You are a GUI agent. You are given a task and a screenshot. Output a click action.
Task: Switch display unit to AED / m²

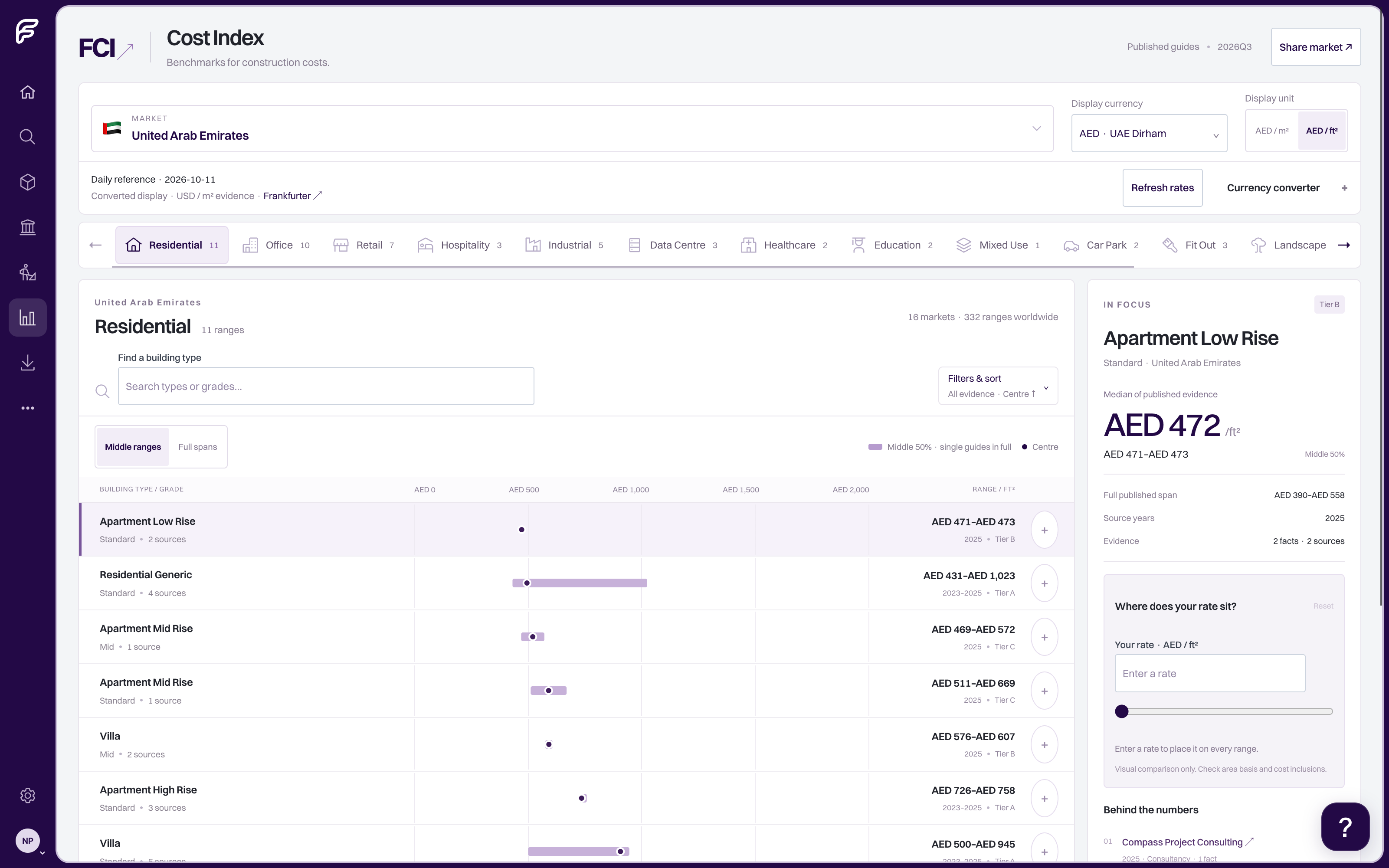(x=1271, y=131)
